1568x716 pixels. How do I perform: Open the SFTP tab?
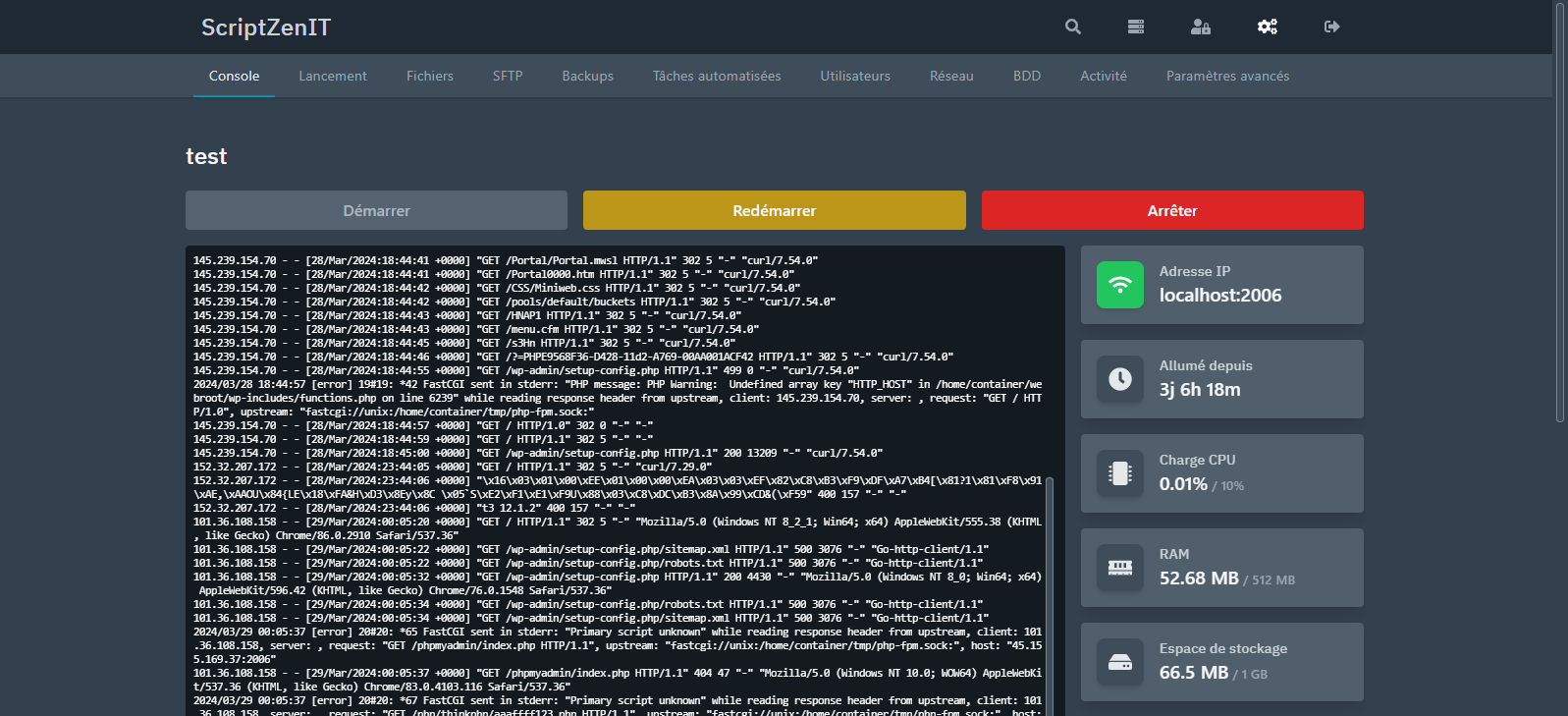point(508,76)
